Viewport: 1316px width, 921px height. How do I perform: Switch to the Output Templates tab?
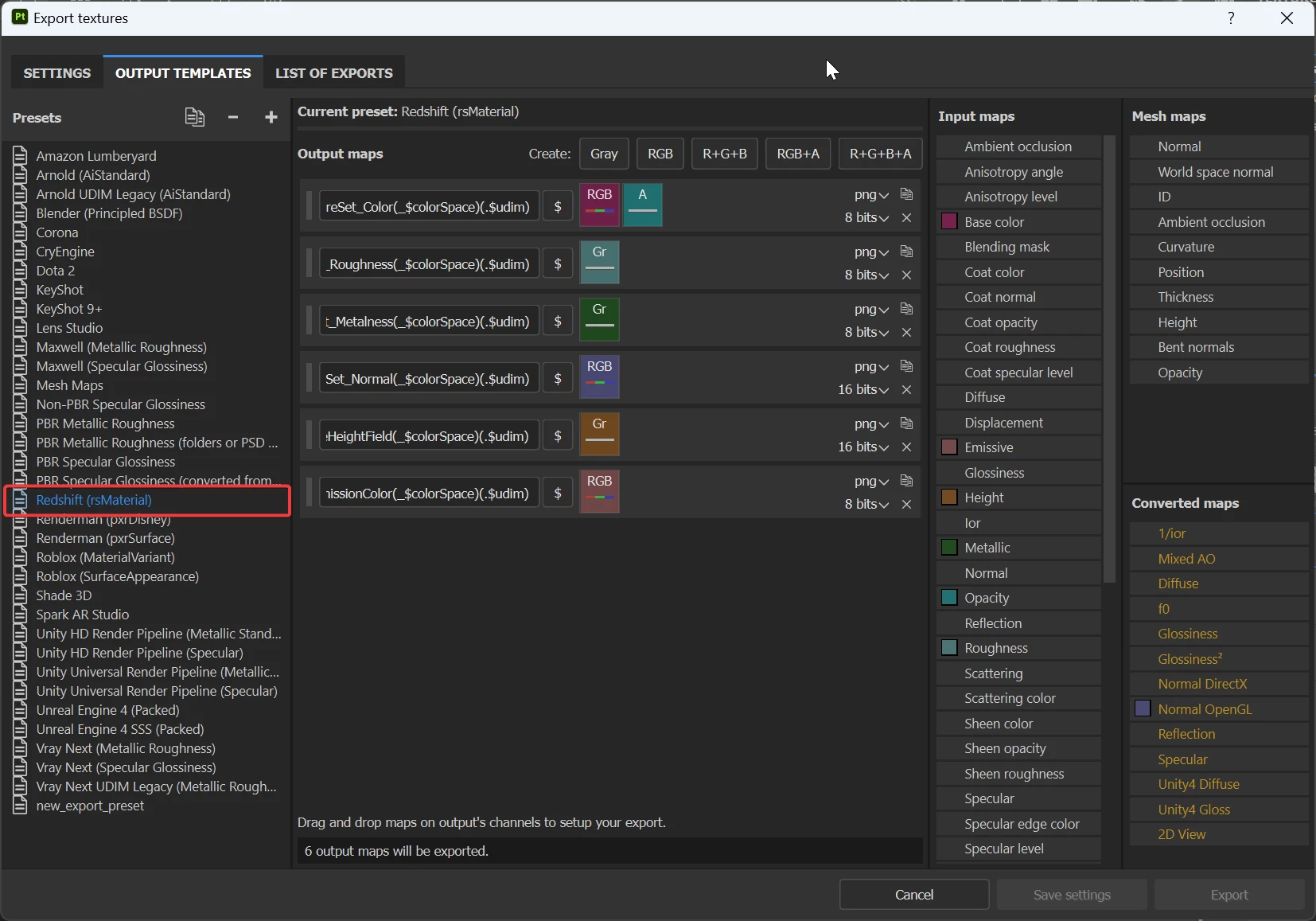click(183, 72)
